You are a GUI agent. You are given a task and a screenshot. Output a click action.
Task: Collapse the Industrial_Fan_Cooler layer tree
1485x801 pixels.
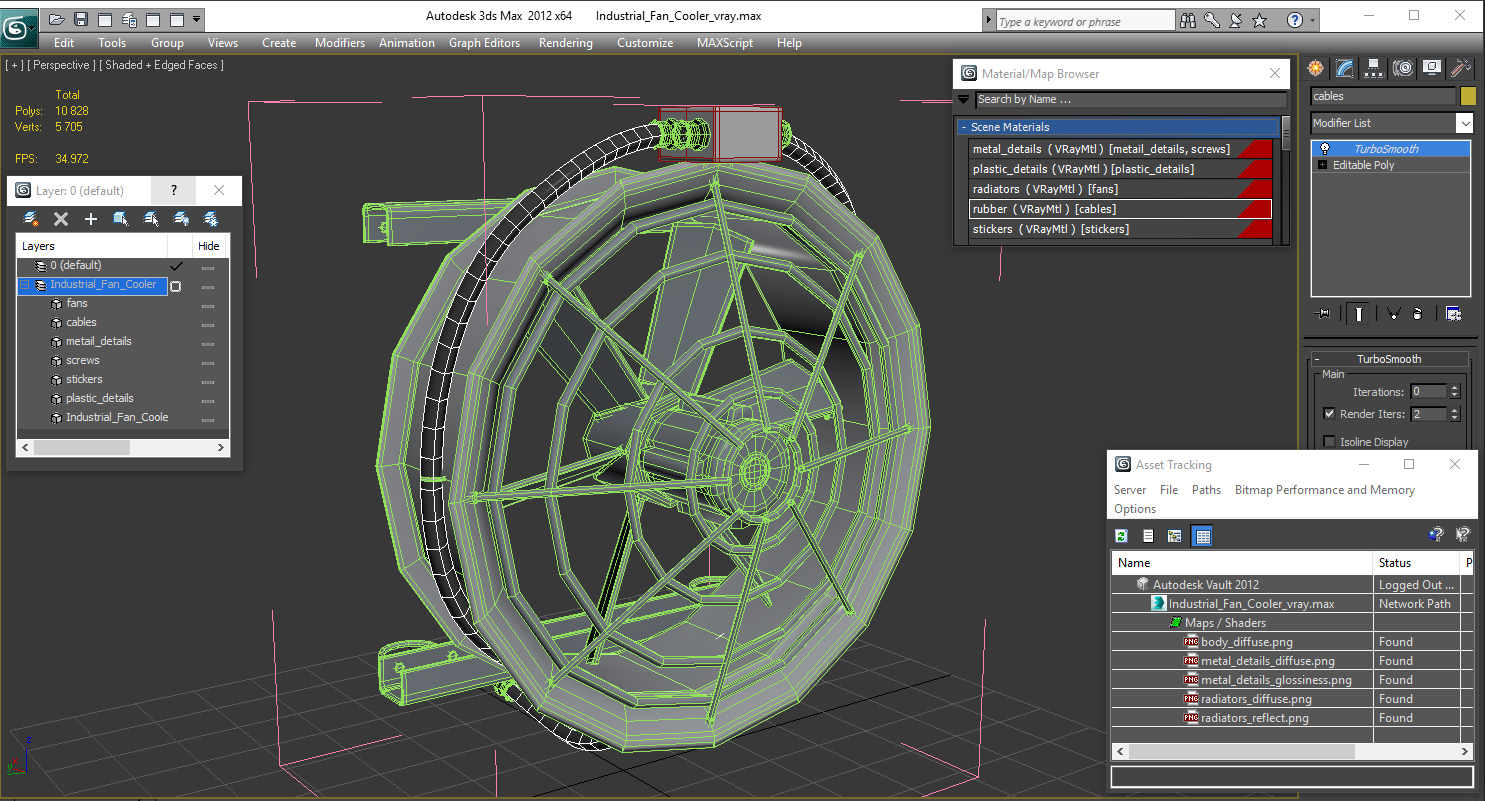tap(25, 285)
